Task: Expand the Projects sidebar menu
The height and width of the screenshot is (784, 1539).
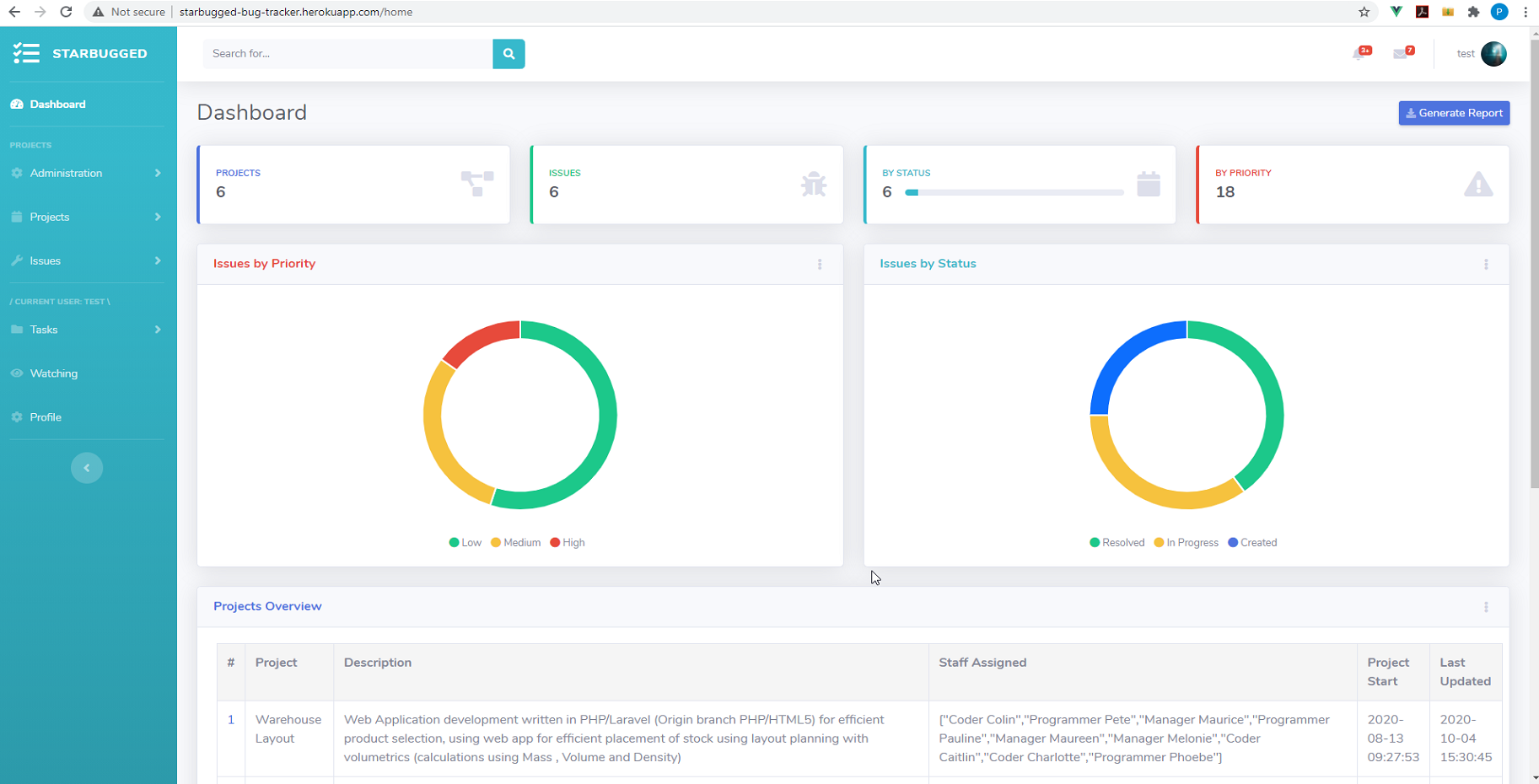Action: click(87, 217)
